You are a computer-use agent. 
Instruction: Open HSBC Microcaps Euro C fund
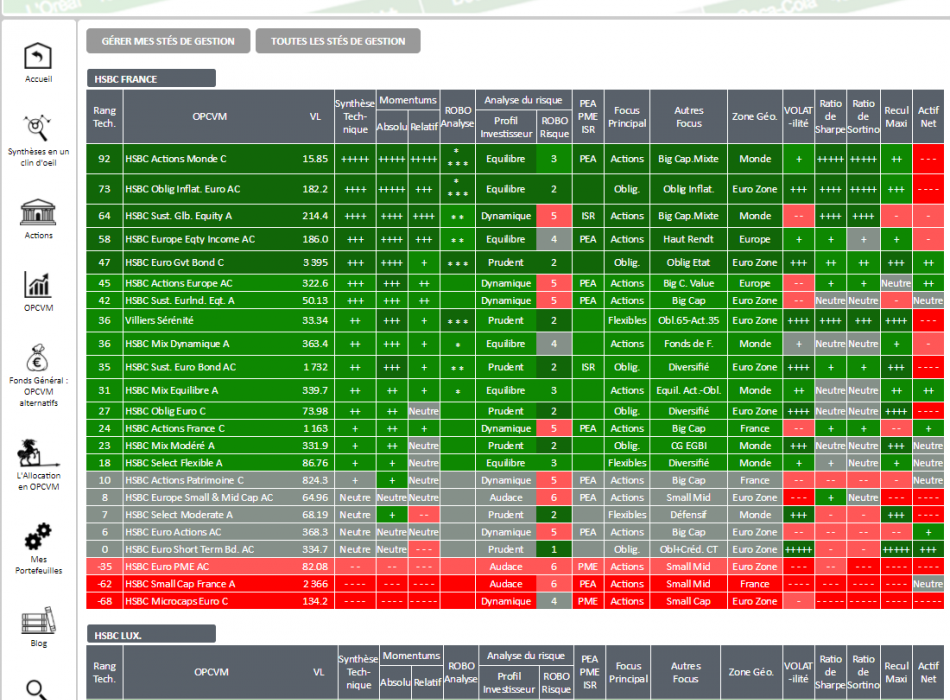(176, 601)
